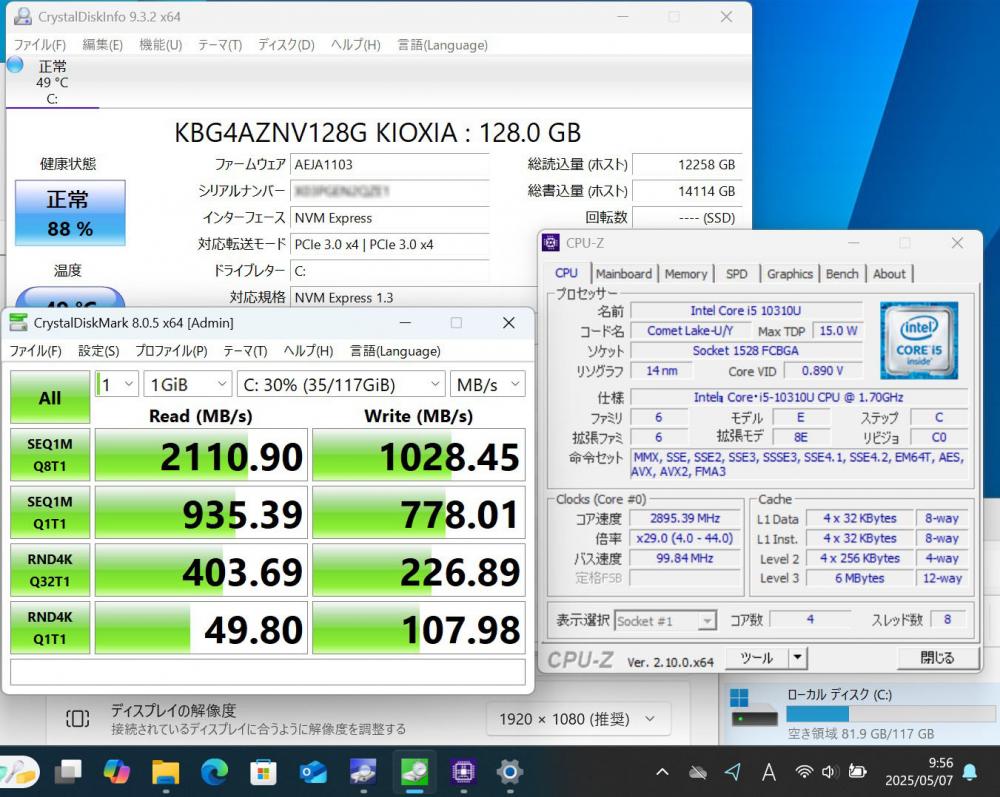The image size is (1000, 797).
Task: Open CrystalDiskInfo ディスク(D) menu
Action: (x=286, y=45)
